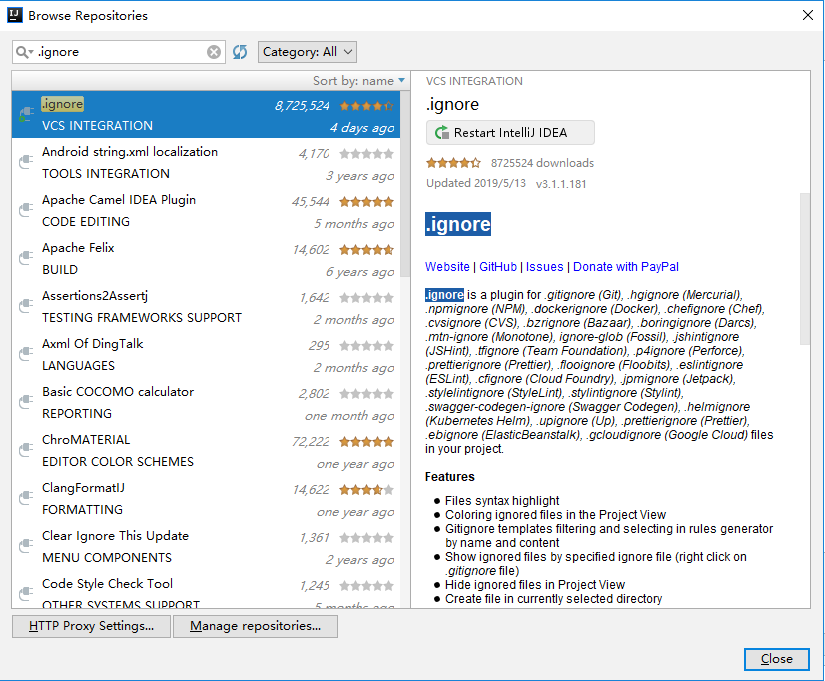Click the Hide ignored files in Project View bullet
The image size is (825, 681).
pyautogui.click(x=535, y=585)
